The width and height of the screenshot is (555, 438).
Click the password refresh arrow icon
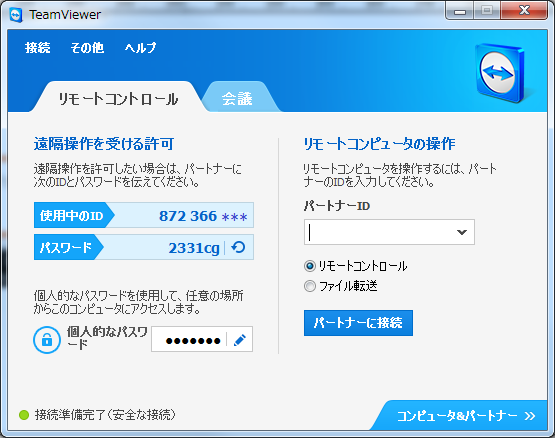point(238,247)
